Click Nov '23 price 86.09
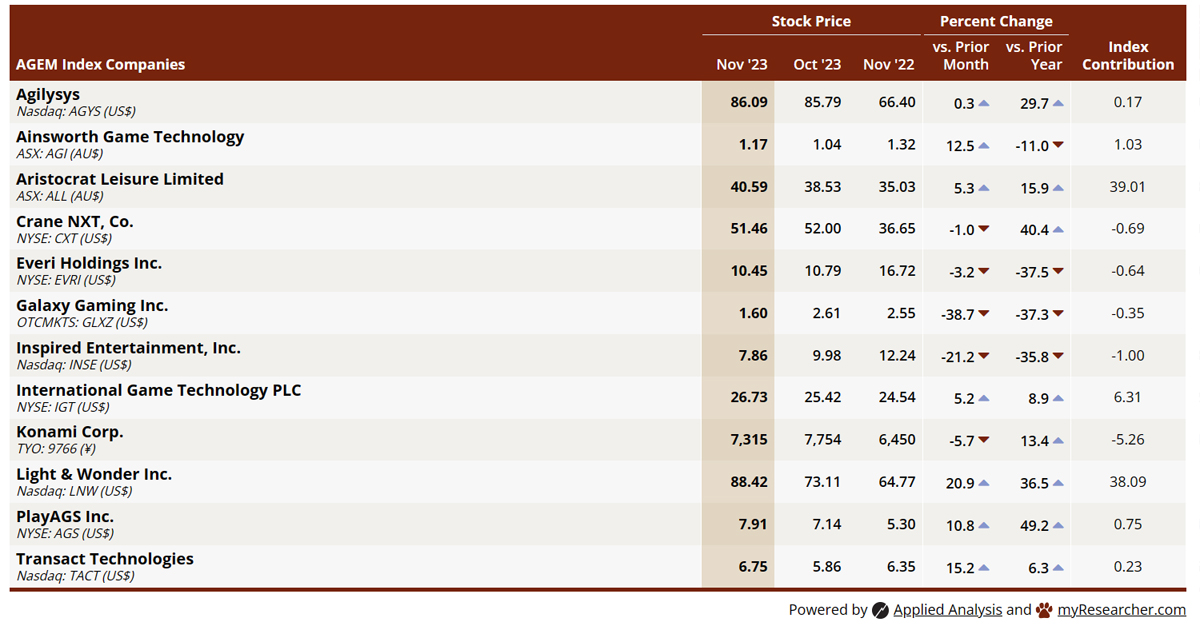 [x=749, y=102]
